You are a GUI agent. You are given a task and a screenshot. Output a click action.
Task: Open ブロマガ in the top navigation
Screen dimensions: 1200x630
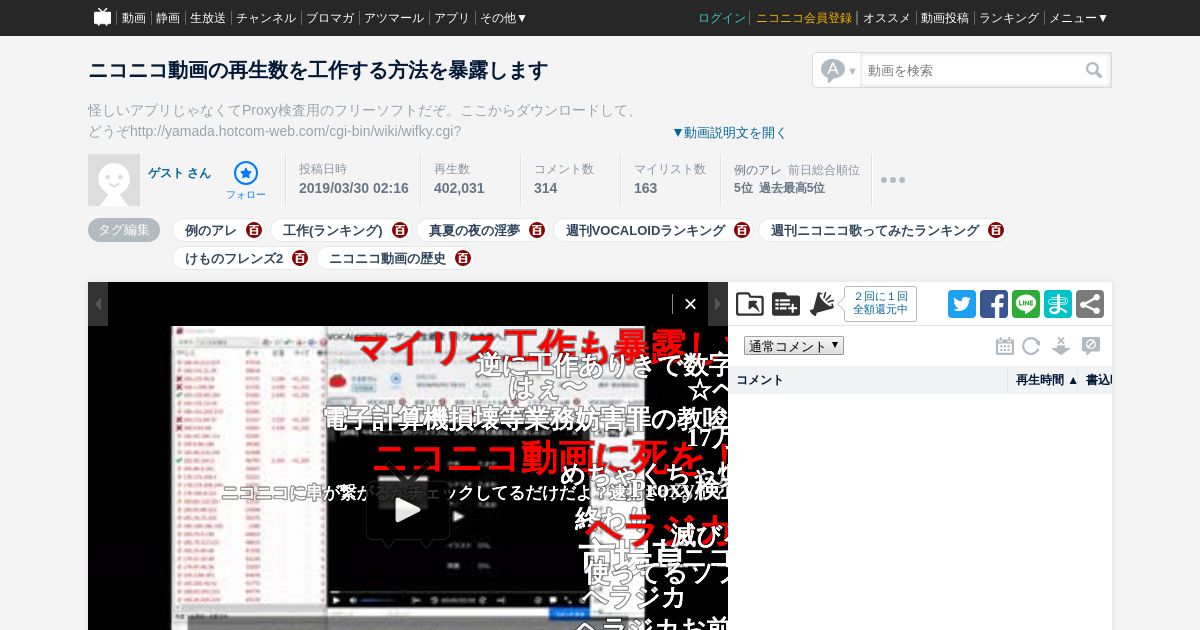click(330, 18)
